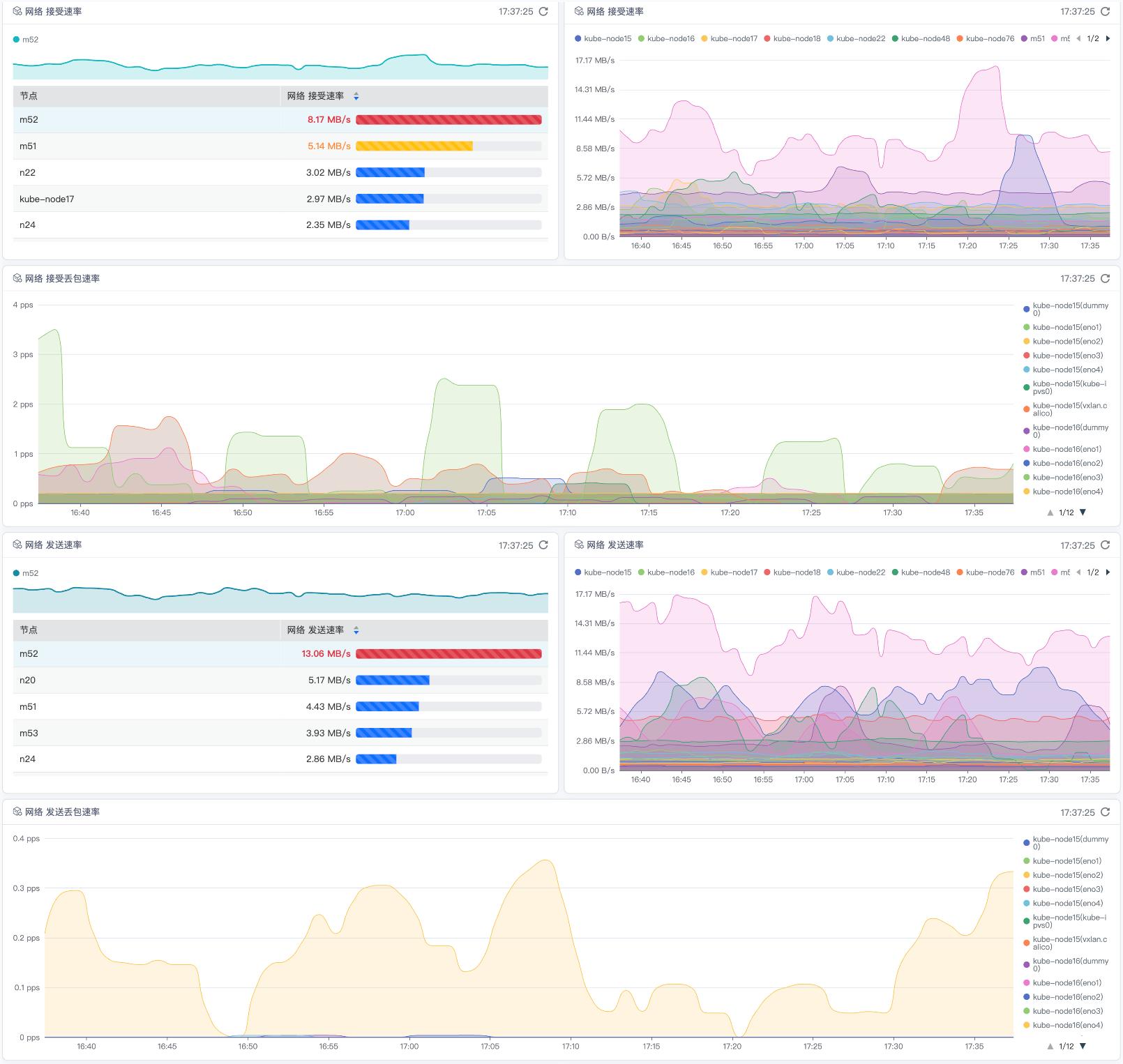Image resolution: width=1123 pixels, height=1064 pixels.
Task: Click the cube icon beside 网络 接受丢包速率 title
Action: pyautogui.click(x=17, y=279)
